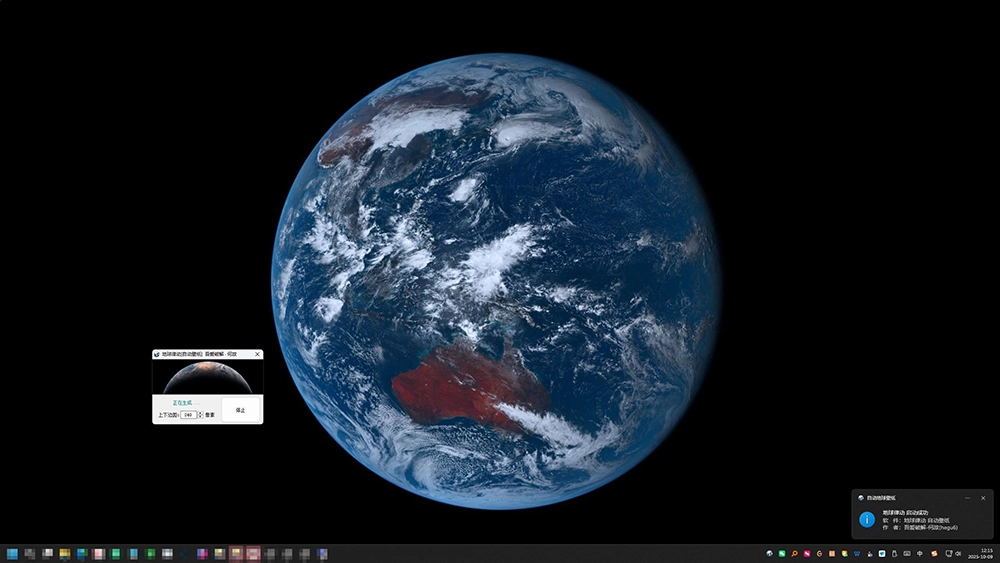Screen dimensions: 1000x563
Task: Open the notification's three-dot options menu
Action: click(968, 497)
